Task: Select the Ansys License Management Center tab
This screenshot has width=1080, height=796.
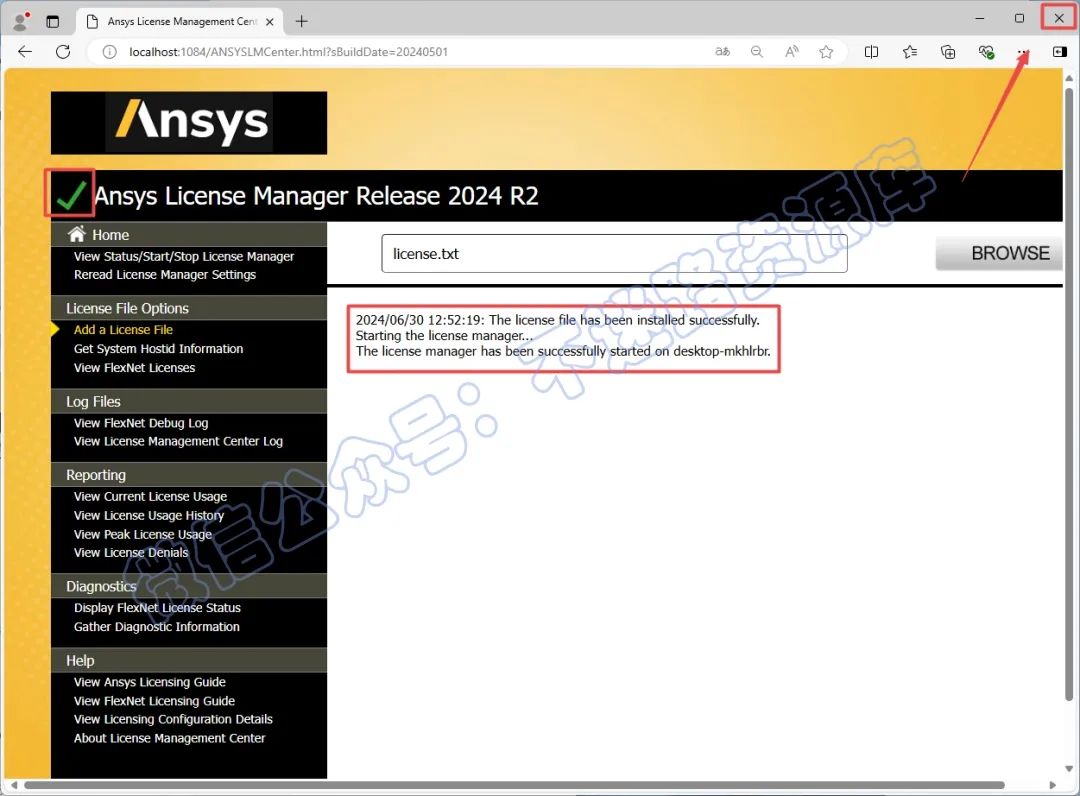Action: click(180, 21)
